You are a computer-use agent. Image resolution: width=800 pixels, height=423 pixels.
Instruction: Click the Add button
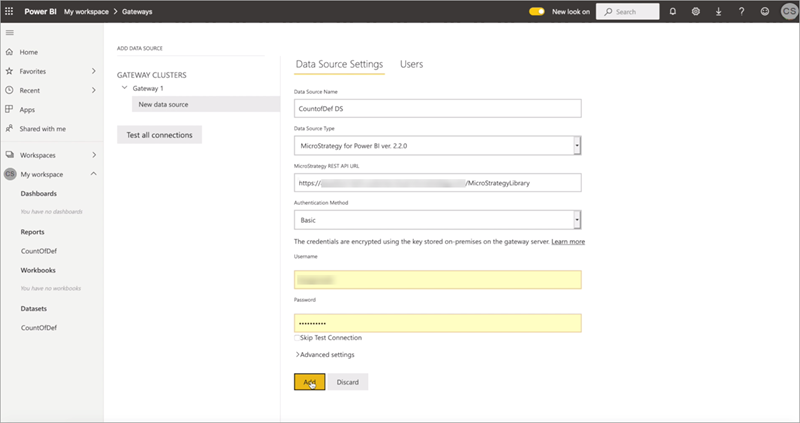(309, 382)
